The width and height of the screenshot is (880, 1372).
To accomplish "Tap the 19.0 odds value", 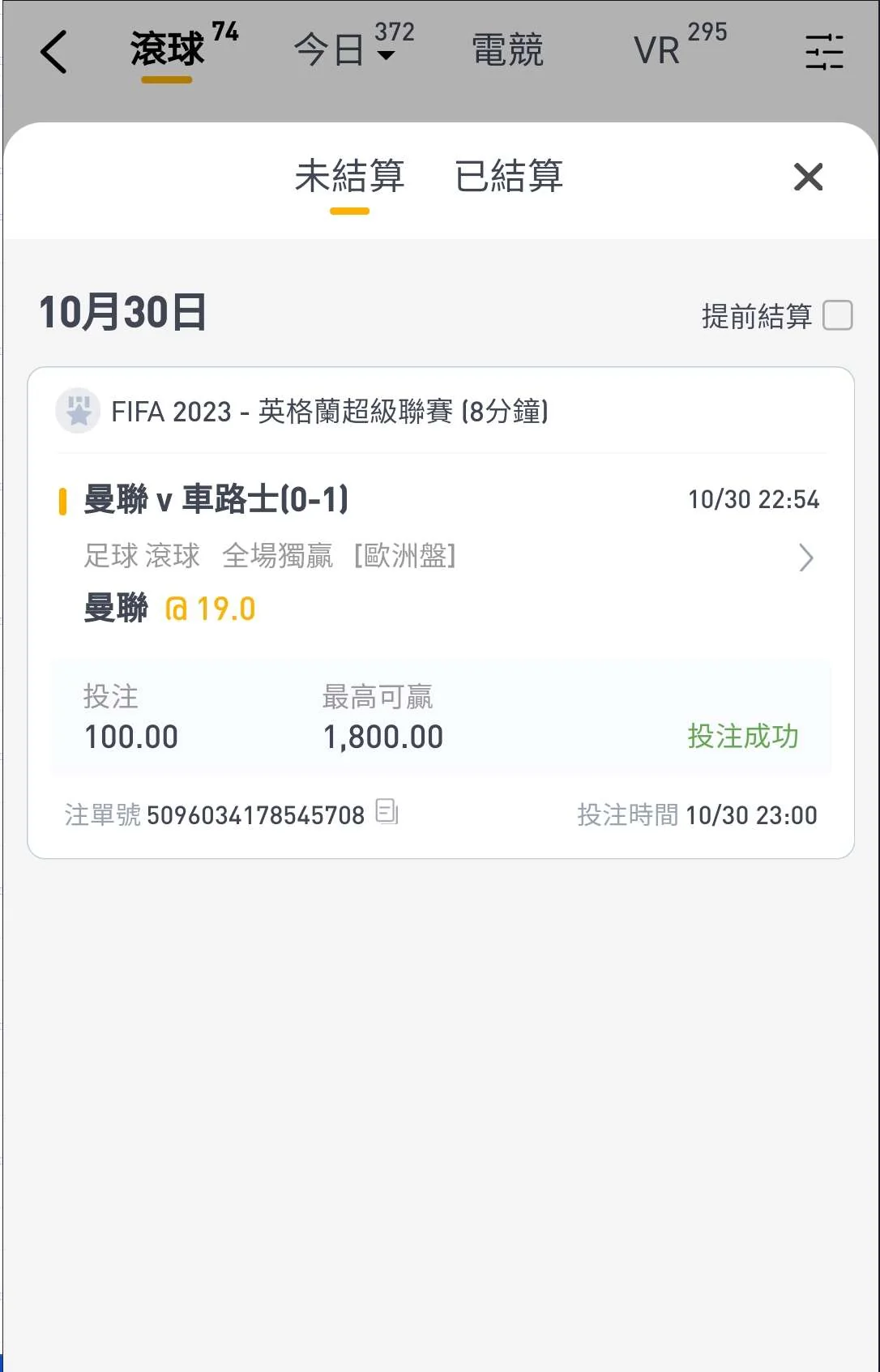I will [x=211, y=609].
